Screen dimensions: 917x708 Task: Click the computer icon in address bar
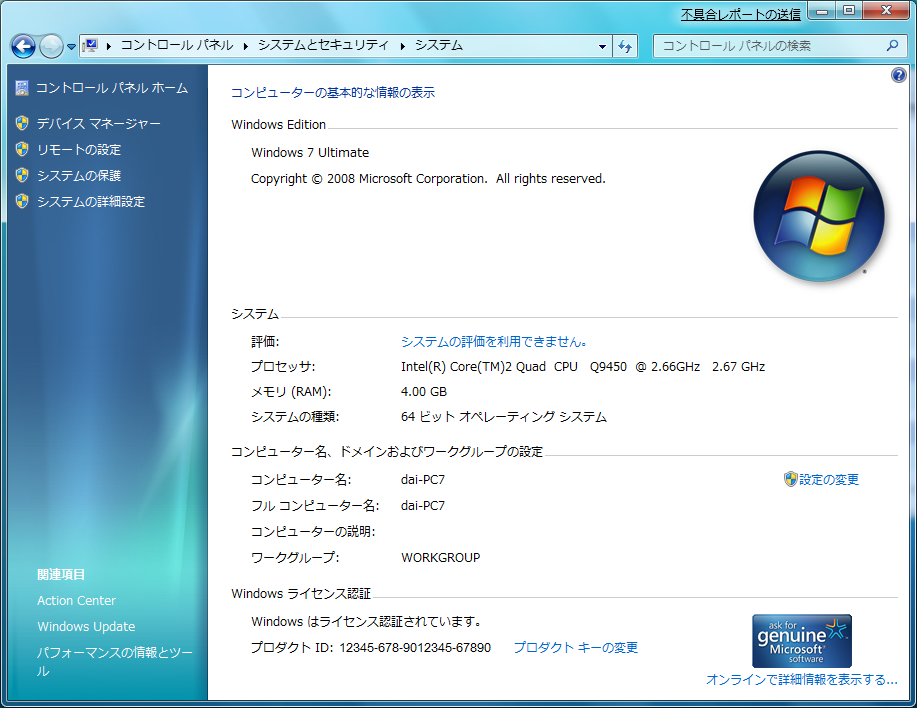click(x=90, y=46)
